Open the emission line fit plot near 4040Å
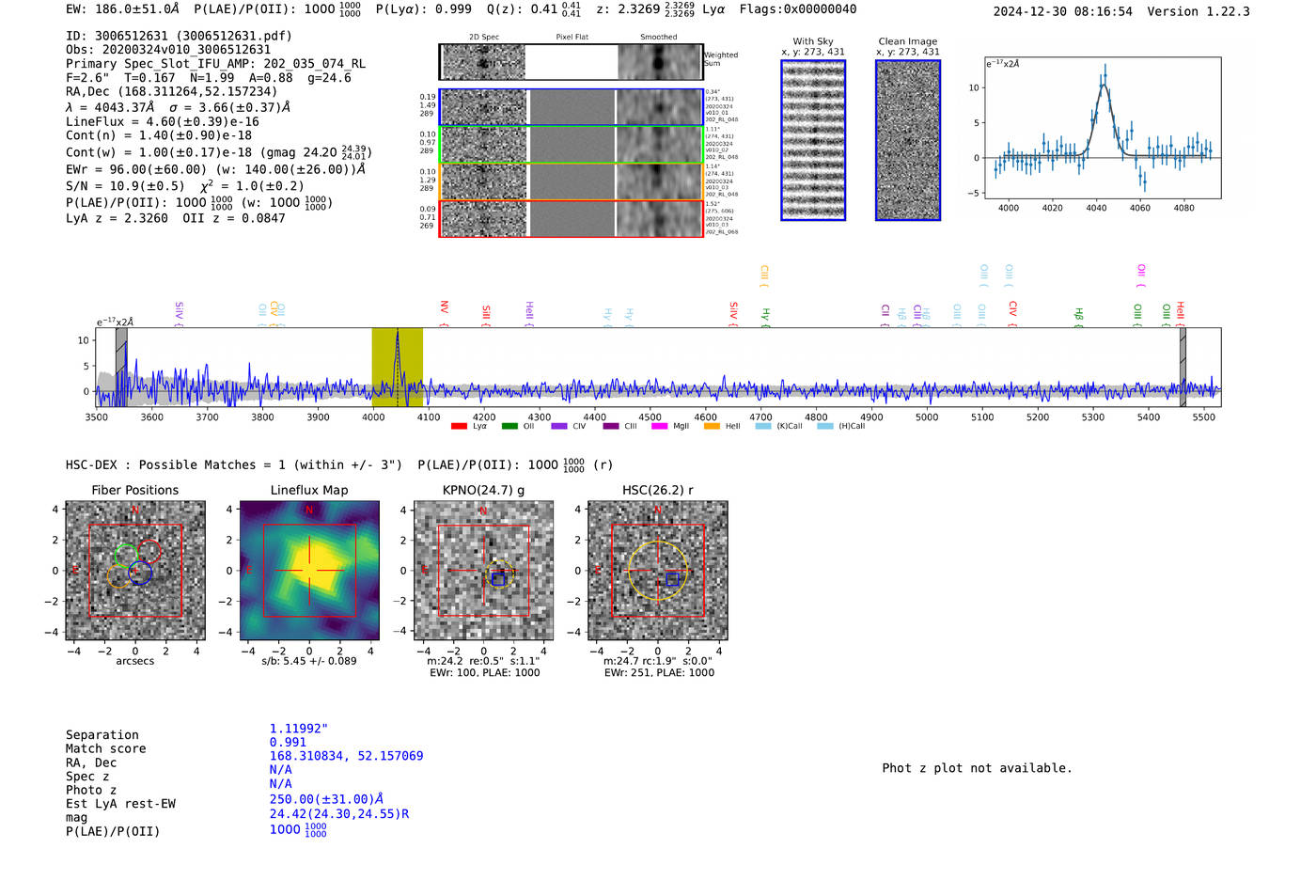1316x896 pixels. [1103, 128]
